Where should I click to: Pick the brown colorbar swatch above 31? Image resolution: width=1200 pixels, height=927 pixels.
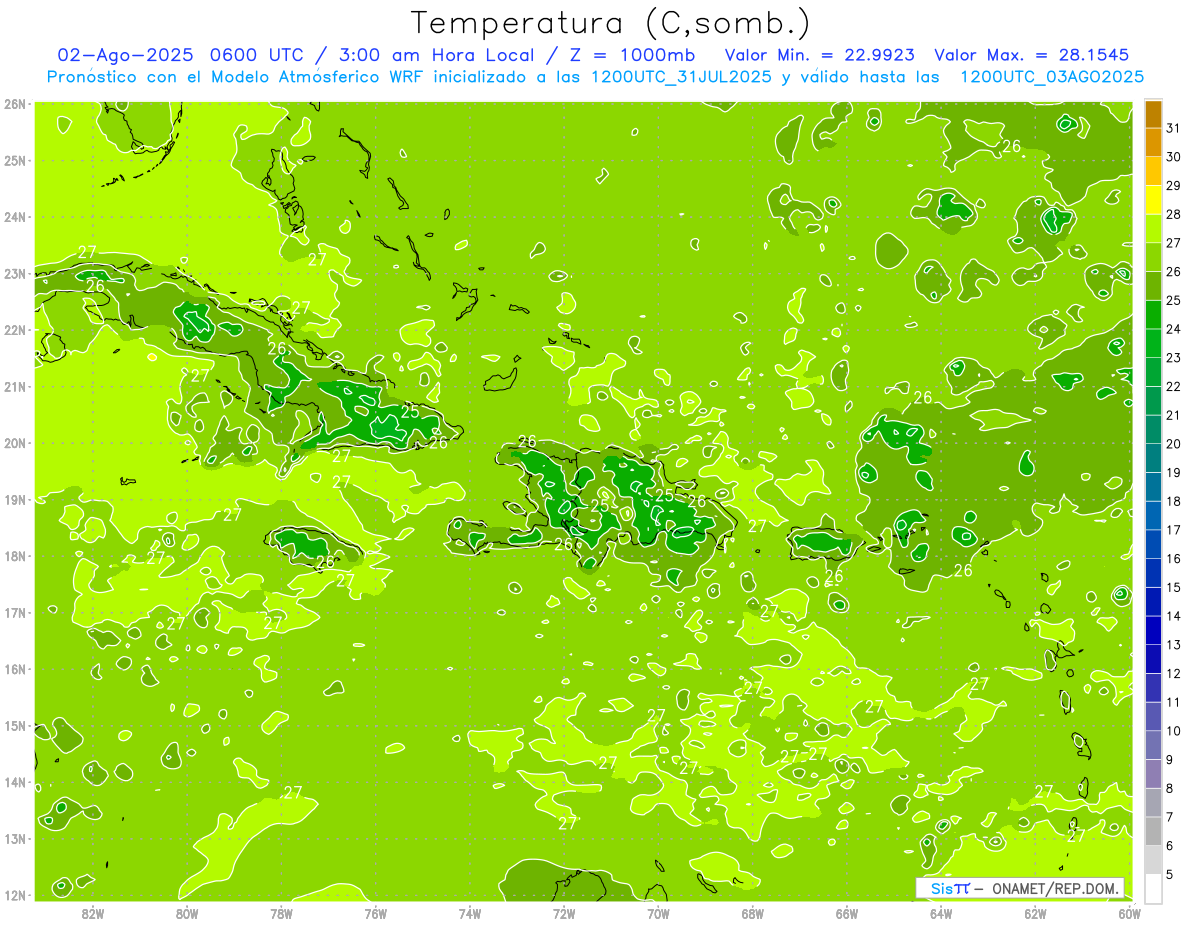click(x=1153, y=114)
